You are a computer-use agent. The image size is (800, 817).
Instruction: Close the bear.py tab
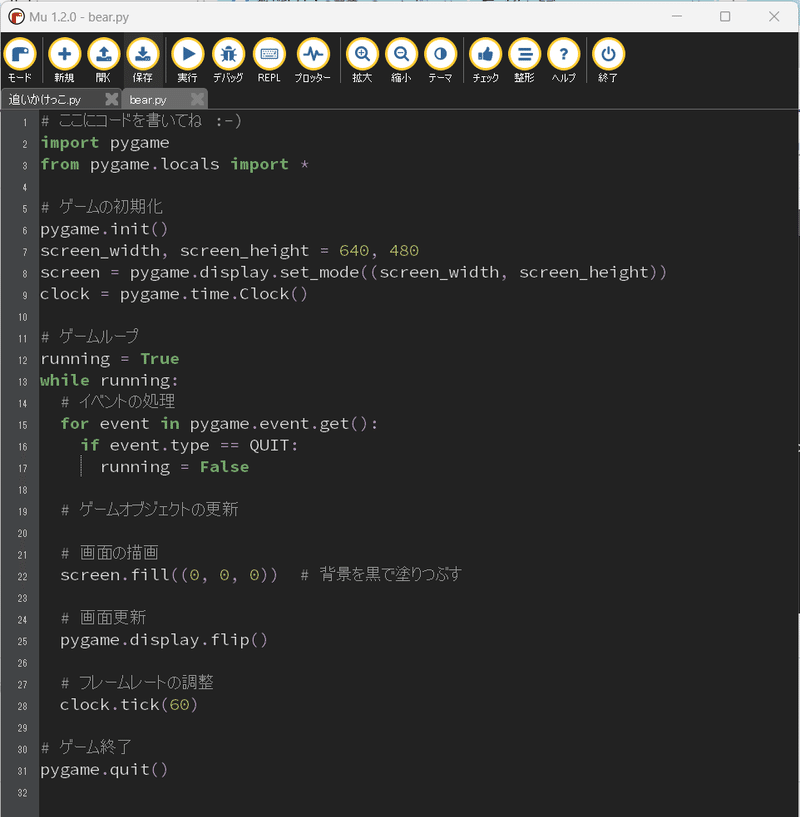(197, 99)
